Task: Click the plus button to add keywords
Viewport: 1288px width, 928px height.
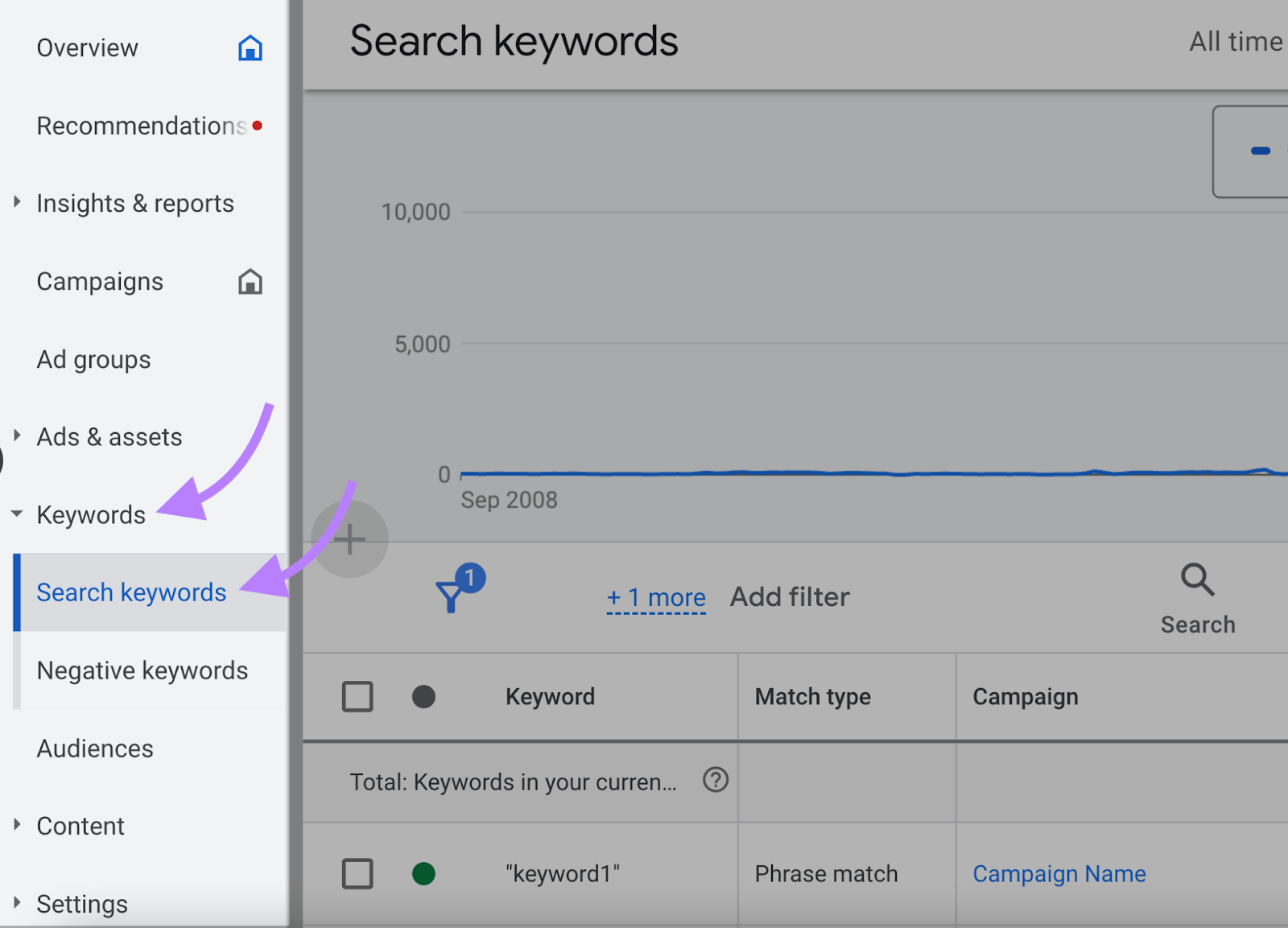Action: 350,539
